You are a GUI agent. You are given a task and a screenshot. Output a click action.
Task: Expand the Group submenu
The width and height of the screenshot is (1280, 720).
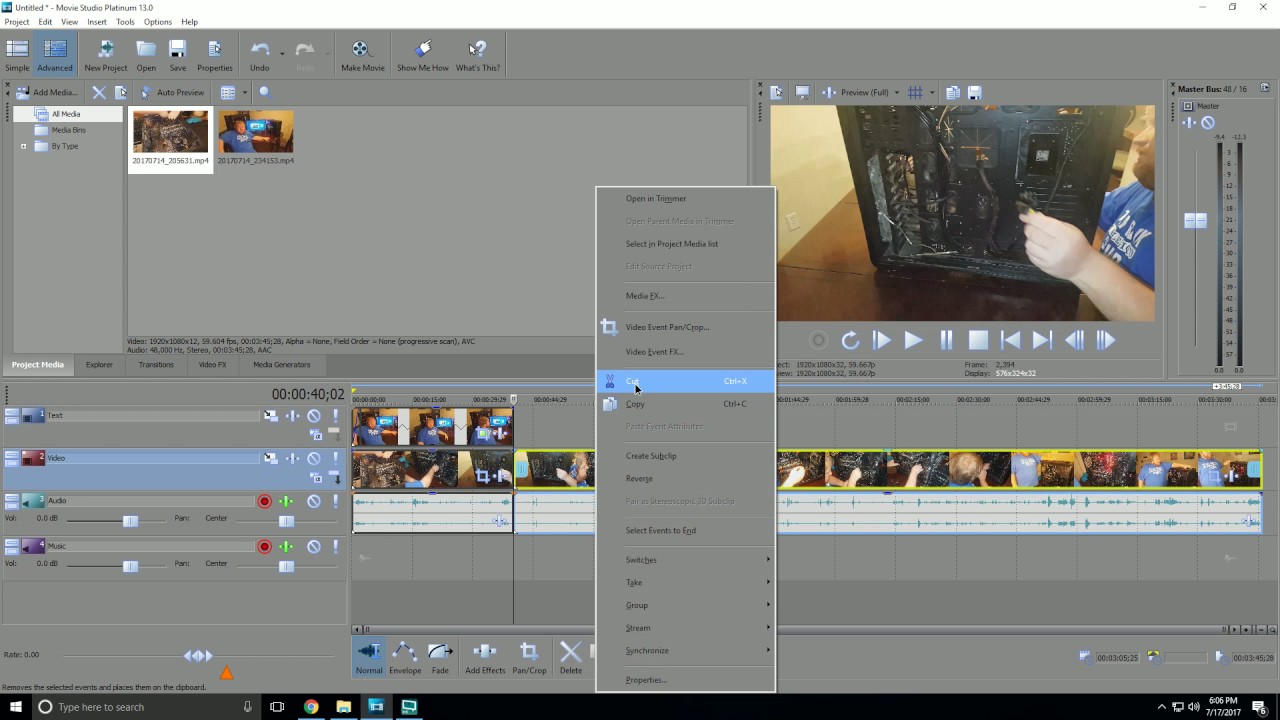pyautogui.click(x=685, y=605)
